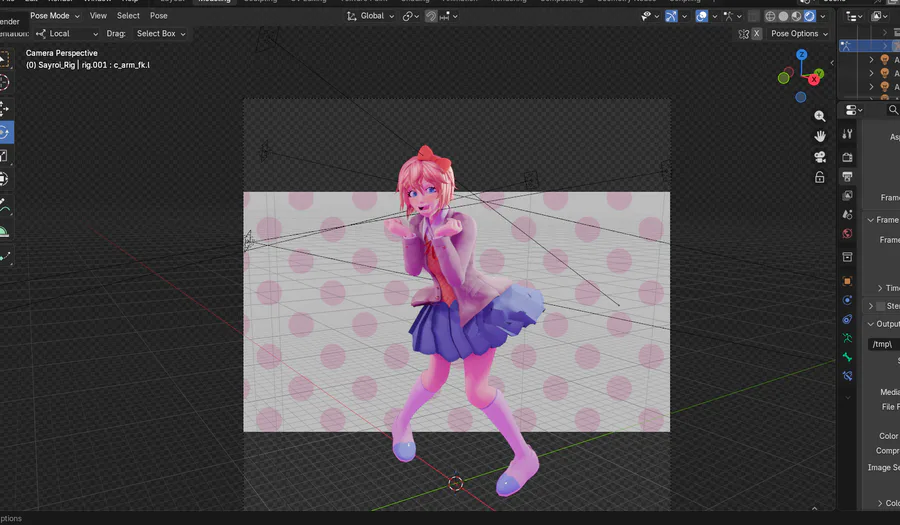Open the Select menu in viewport header

click(128, 16)
